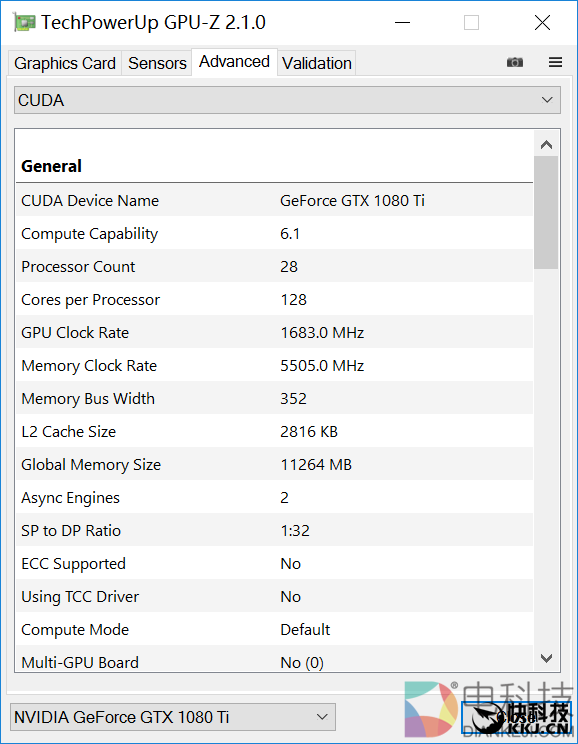The height and width of the screenshot is (744, 578).
Task: Click the No (0) value
Action: (302, 662)
